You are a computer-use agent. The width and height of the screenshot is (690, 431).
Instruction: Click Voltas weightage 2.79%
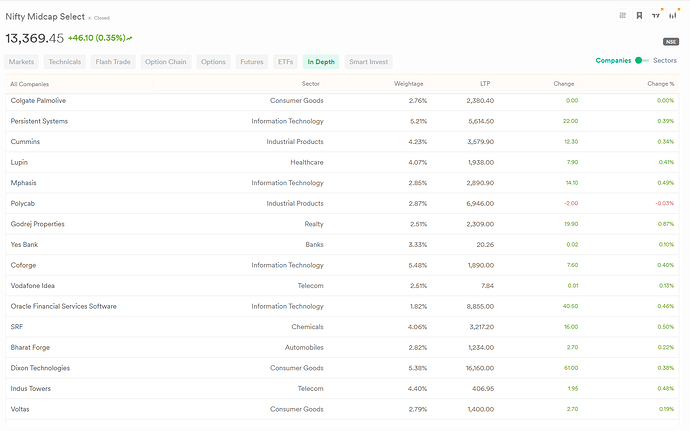[x=418, y=409]
